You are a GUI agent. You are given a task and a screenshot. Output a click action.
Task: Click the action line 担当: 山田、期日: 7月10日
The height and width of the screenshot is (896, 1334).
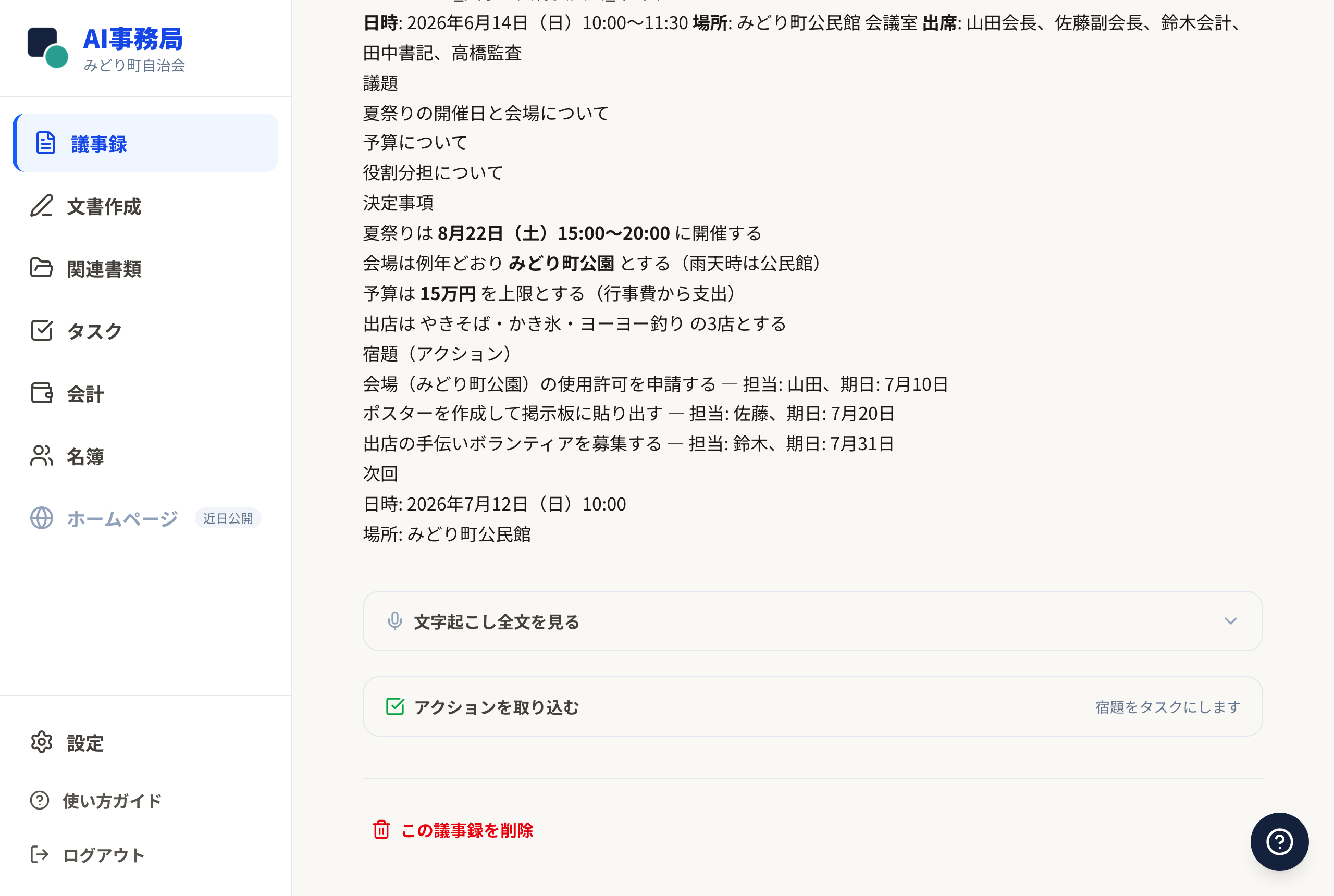coord(656,384)
